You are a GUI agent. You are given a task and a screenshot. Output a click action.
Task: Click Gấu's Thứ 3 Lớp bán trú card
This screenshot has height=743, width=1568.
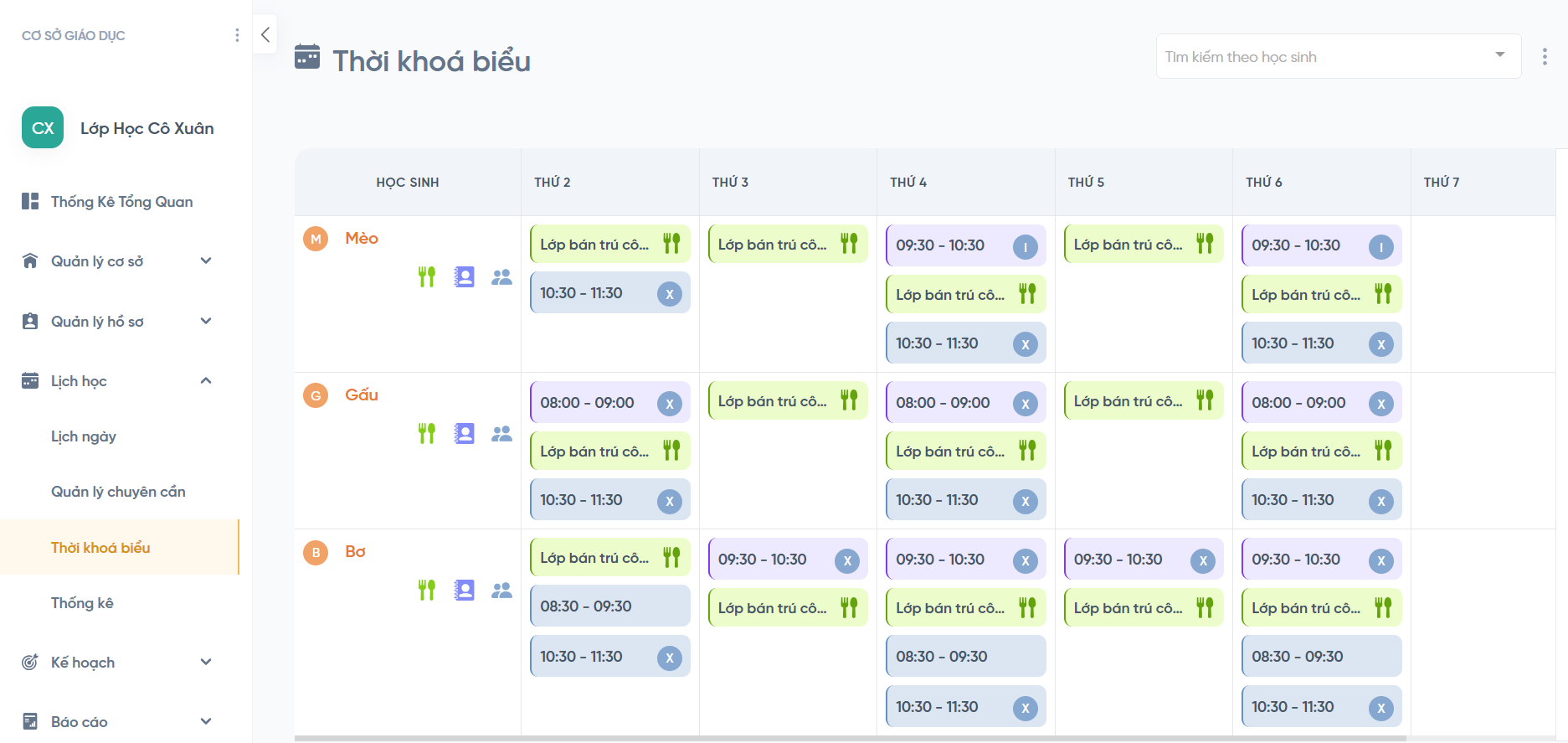(772, 401)
